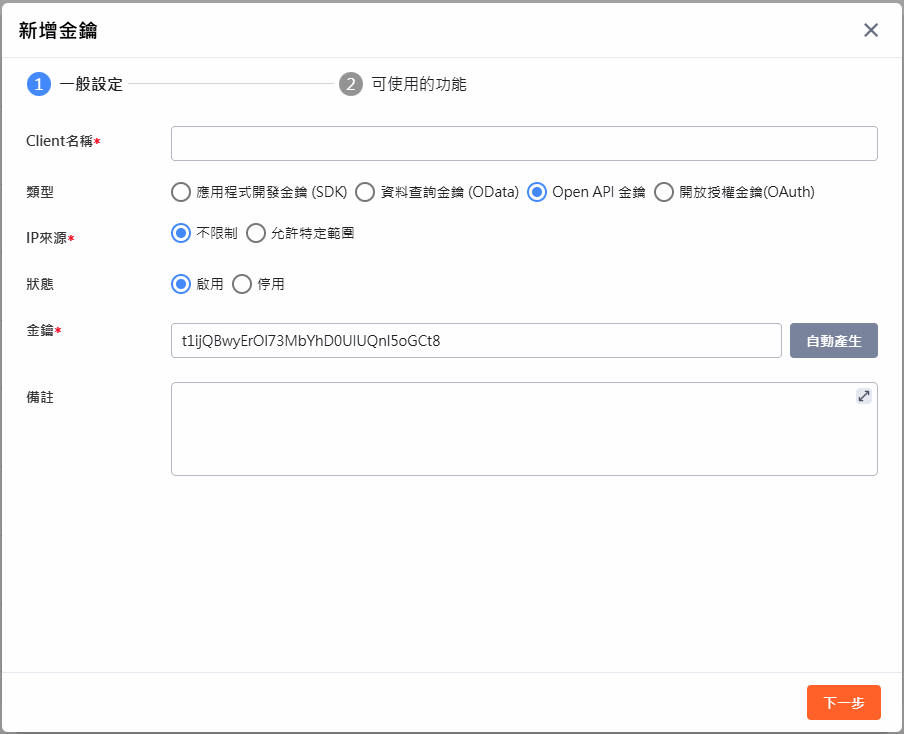Click the step 2 number circle
The width and height of the screenshot is (904, 734).
(350, 84)
